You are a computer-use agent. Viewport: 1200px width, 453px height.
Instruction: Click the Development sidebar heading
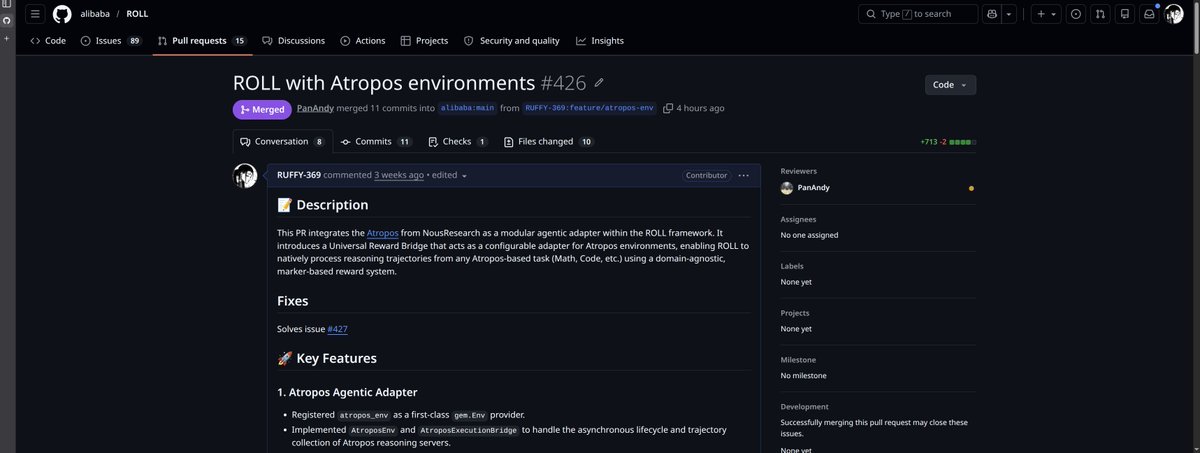(x=805, y=407)
